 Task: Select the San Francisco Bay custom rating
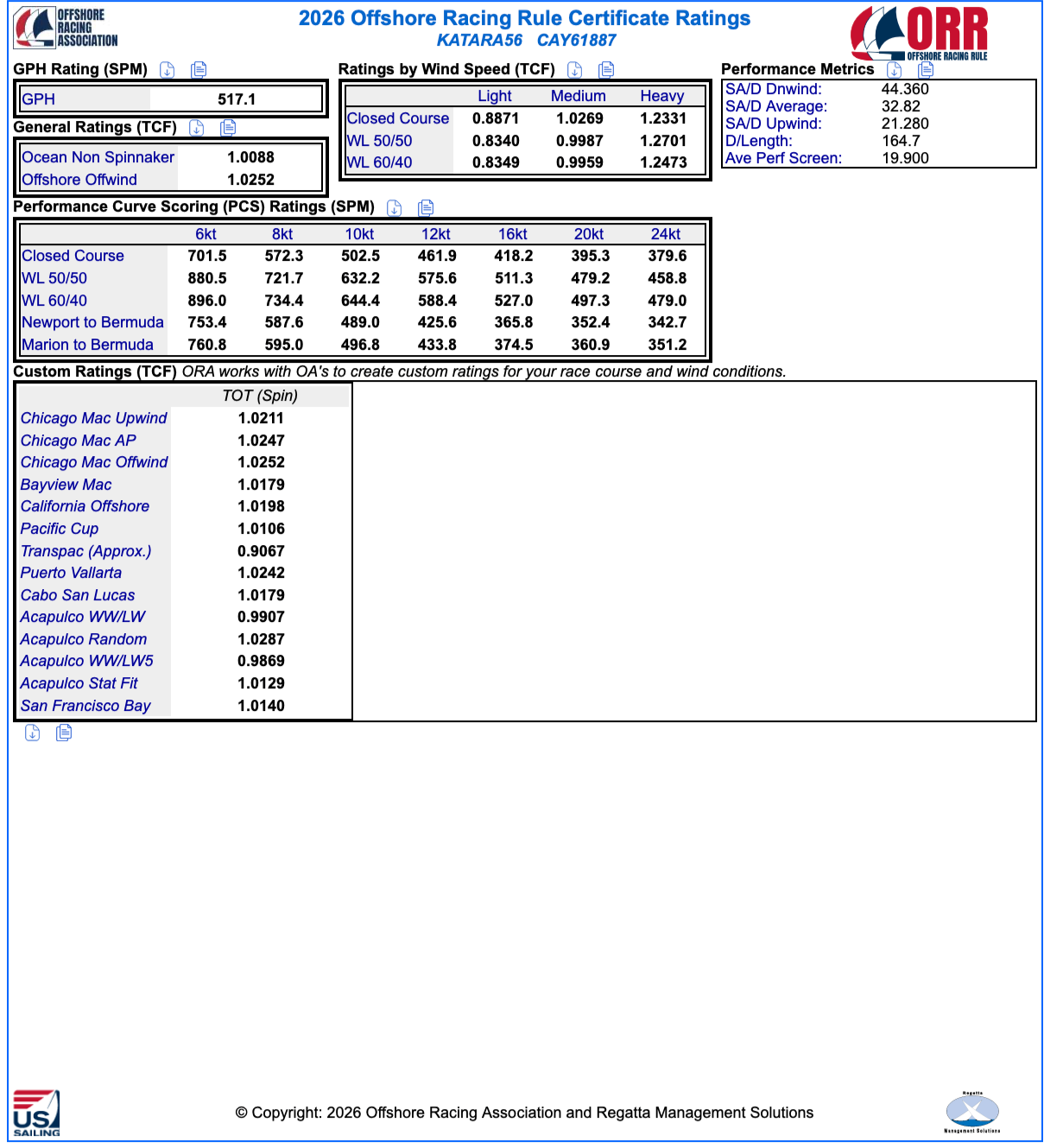click(x=85, y=706)
